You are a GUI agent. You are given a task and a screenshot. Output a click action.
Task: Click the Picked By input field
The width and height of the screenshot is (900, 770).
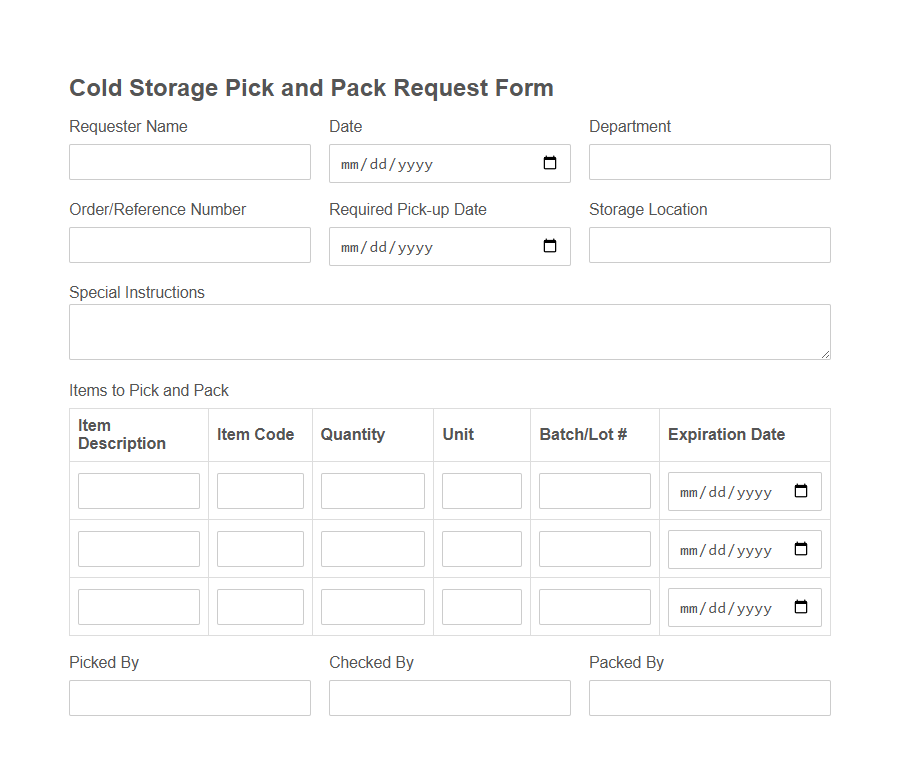(x=189, y=698)
